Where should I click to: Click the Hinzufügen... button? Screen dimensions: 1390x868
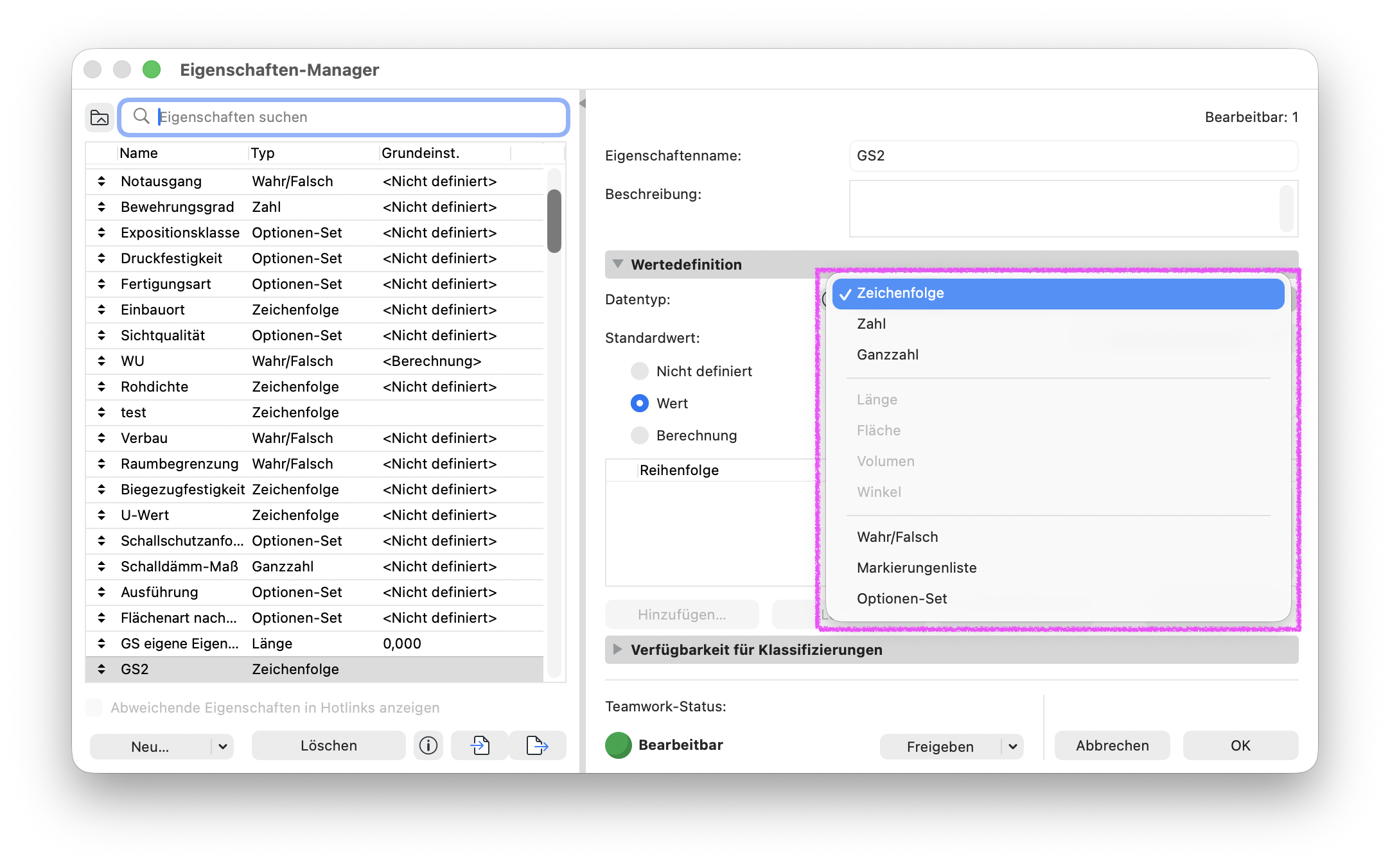(x=682, y=614)
